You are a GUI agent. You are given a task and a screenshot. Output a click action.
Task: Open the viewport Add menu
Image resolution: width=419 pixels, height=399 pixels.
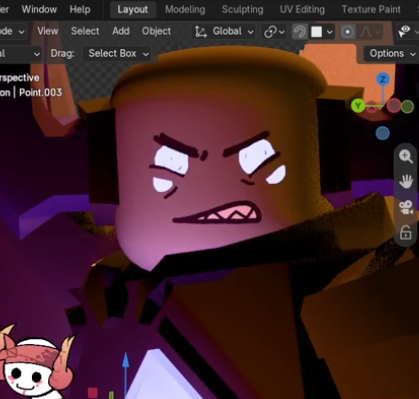(x=121, y=31)
